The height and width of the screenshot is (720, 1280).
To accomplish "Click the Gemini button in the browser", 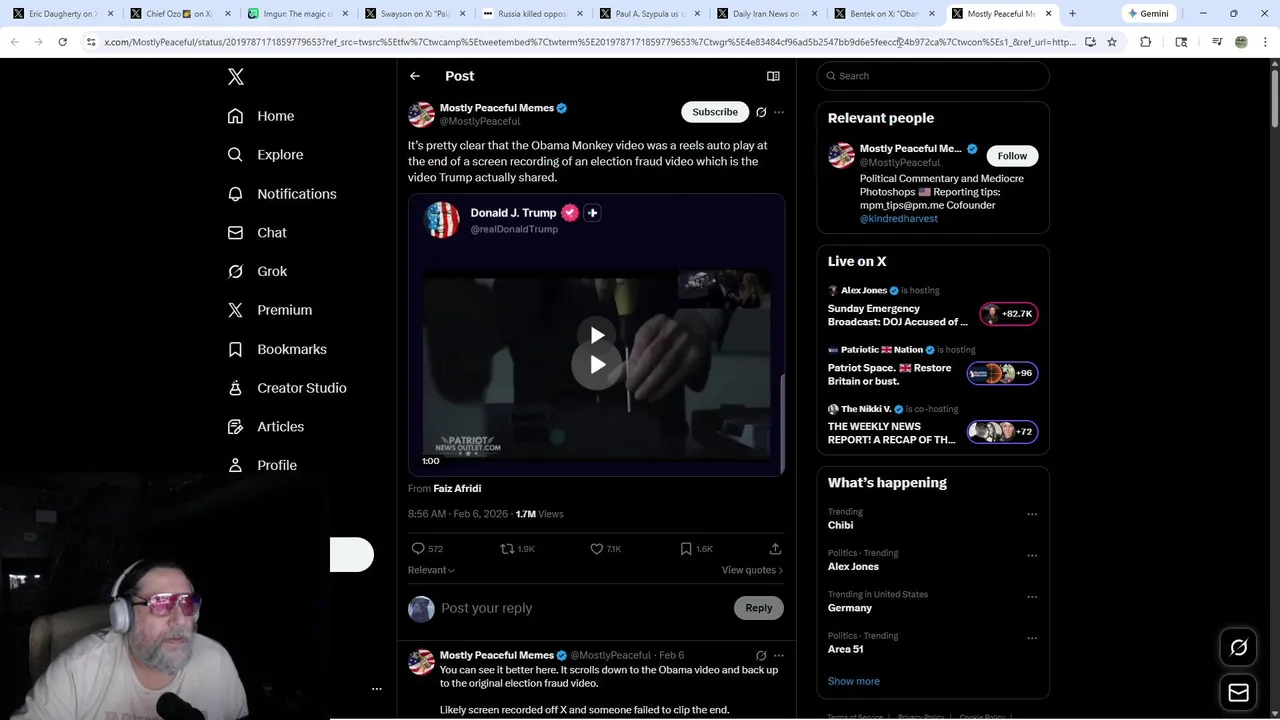I will (1148, 14).
